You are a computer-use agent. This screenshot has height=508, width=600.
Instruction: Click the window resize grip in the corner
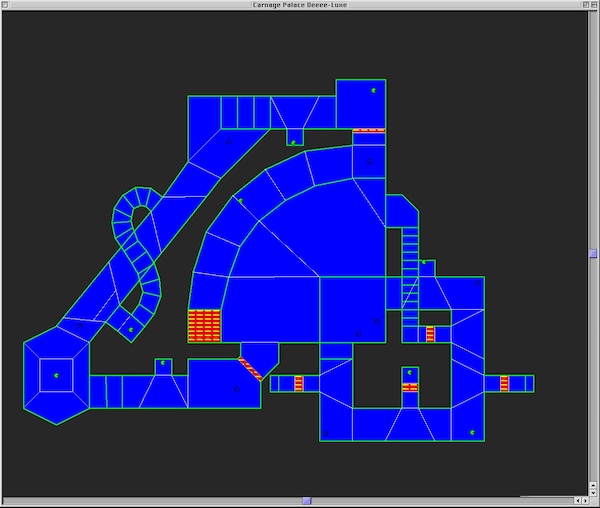(593, 501)
